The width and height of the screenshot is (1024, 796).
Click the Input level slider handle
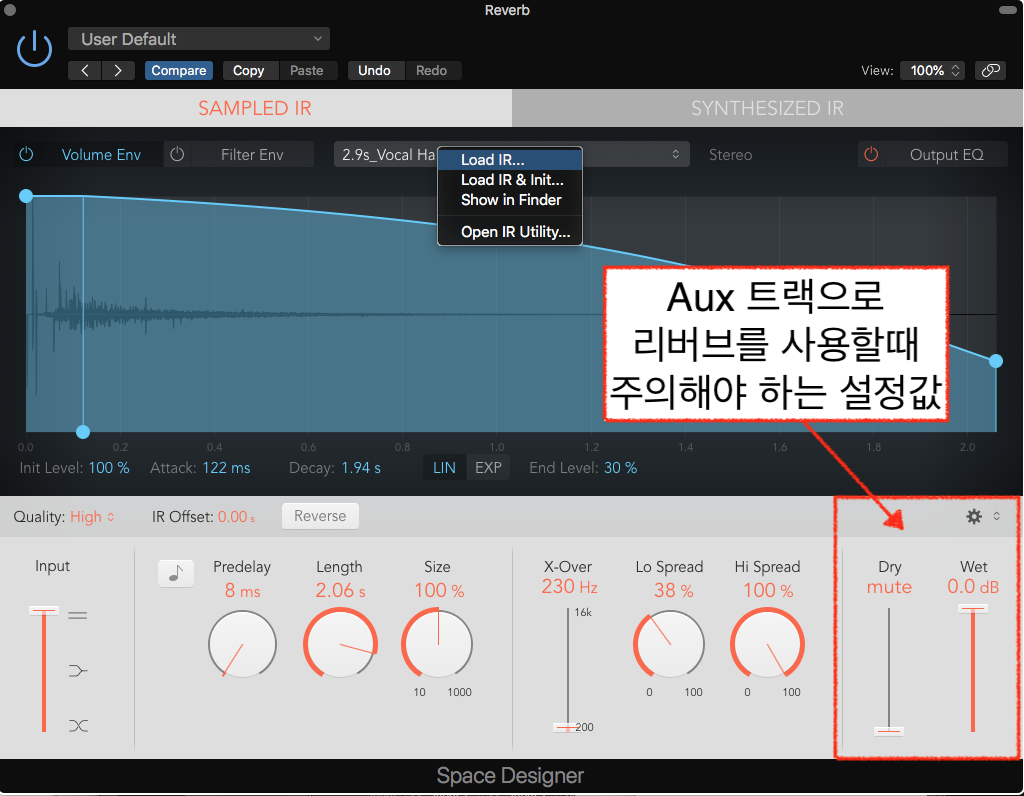point(44,611)
